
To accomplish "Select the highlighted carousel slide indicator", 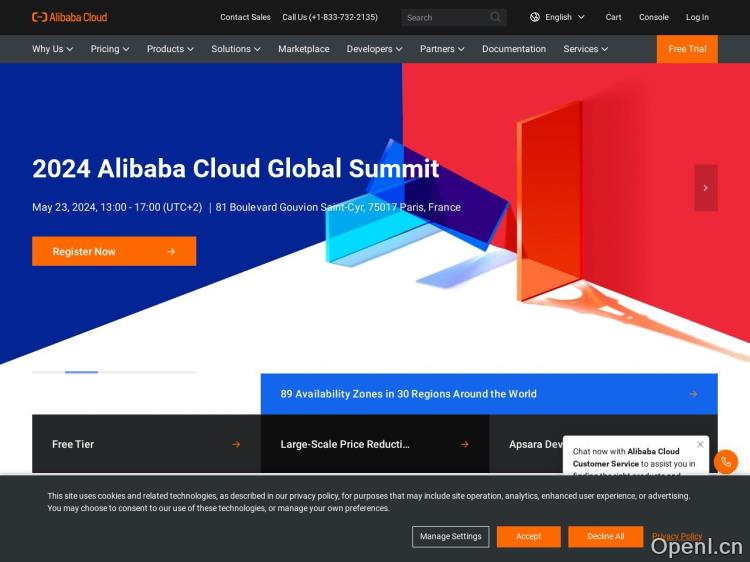I will tap(81, 372).
